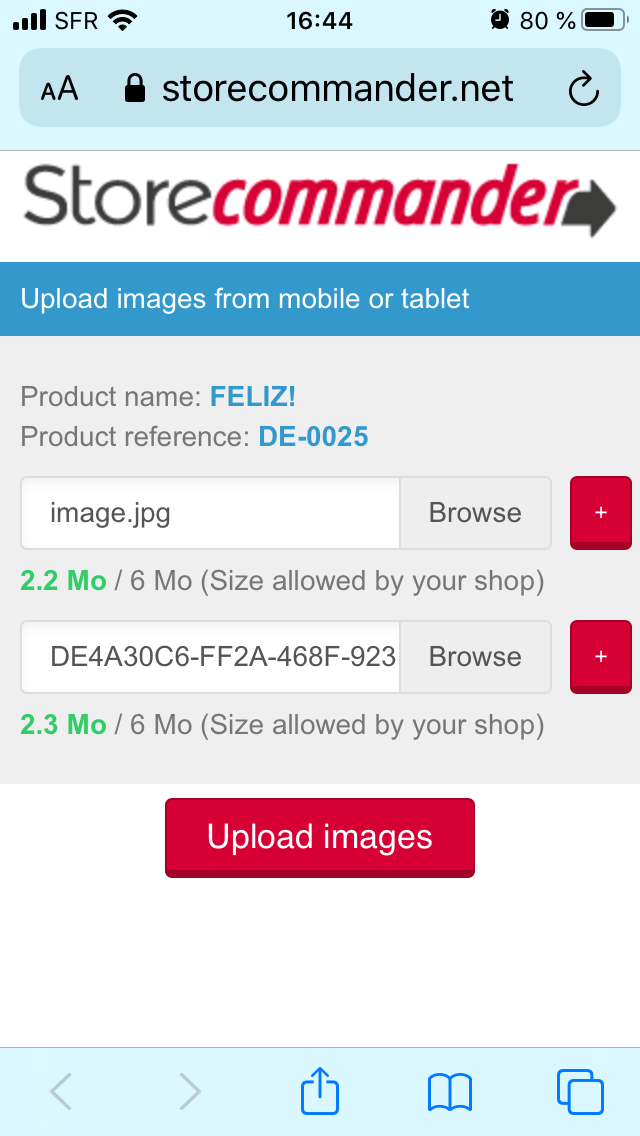Tap the DE-0025 product reference
Screen dimensions: 640x1136
pyautogui.click(x=313, y=437)
